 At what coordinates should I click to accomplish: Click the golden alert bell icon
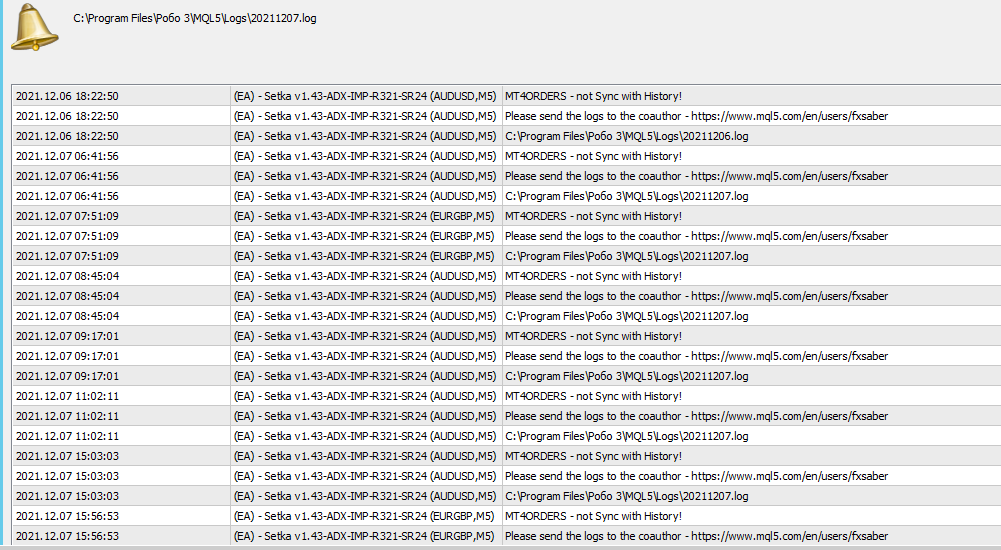coord(35,27)
